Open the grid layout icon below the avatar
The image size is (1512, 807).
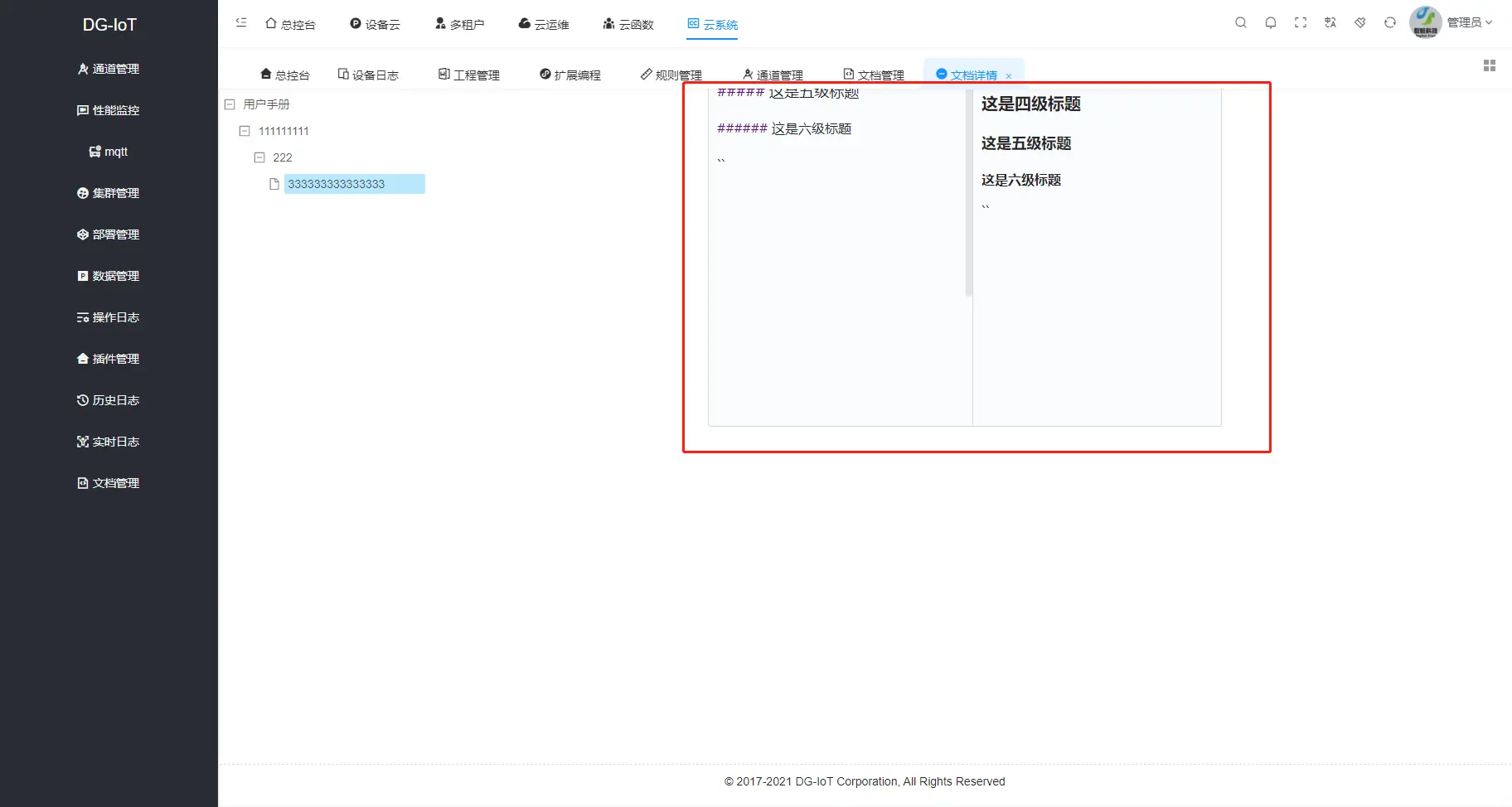pyautogui.click(x=1490, y=65)
